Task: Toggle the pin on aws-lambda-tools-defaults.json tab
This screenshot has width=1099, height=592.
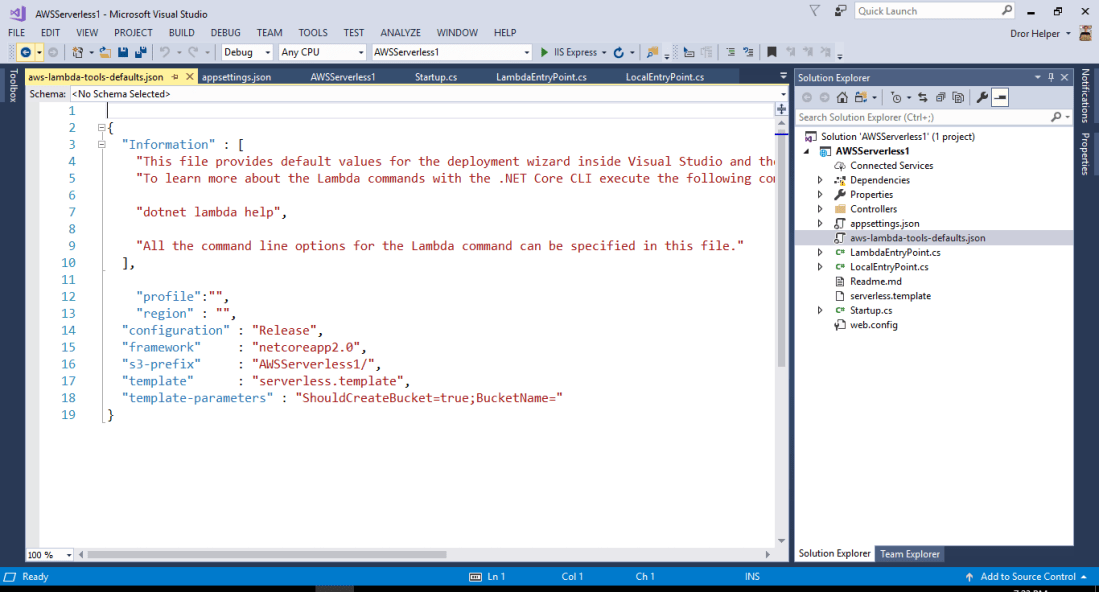Action: pos(175,77)
